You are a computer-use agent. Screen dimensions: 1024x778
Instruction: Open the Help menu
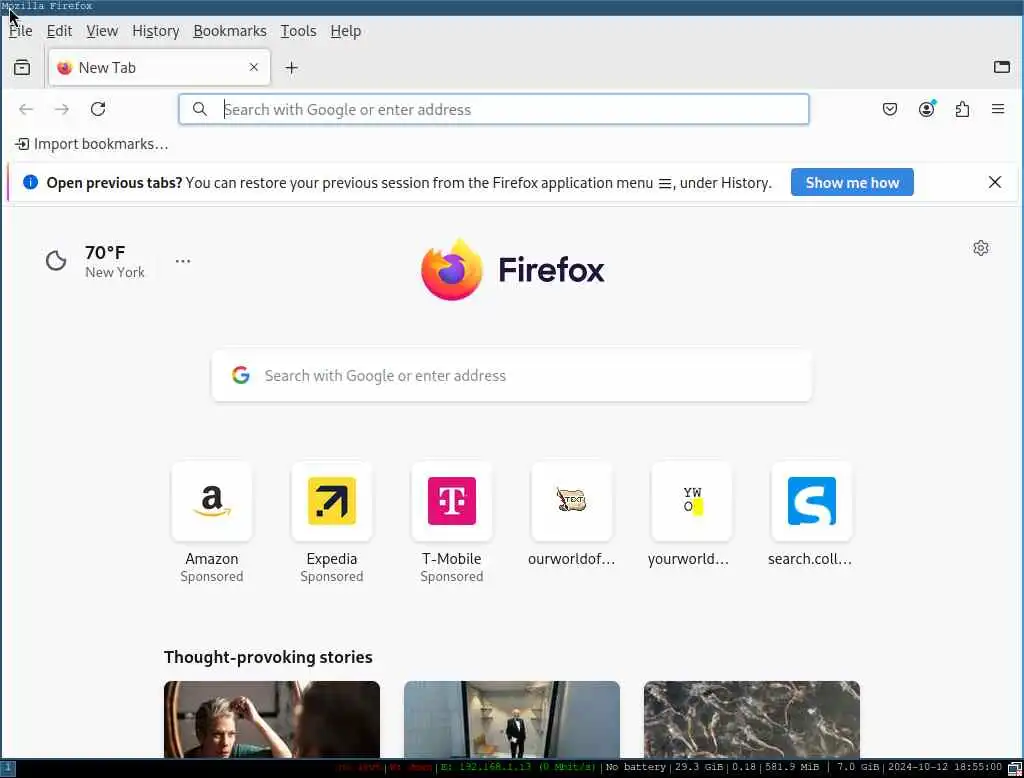[x=345, y=31]
